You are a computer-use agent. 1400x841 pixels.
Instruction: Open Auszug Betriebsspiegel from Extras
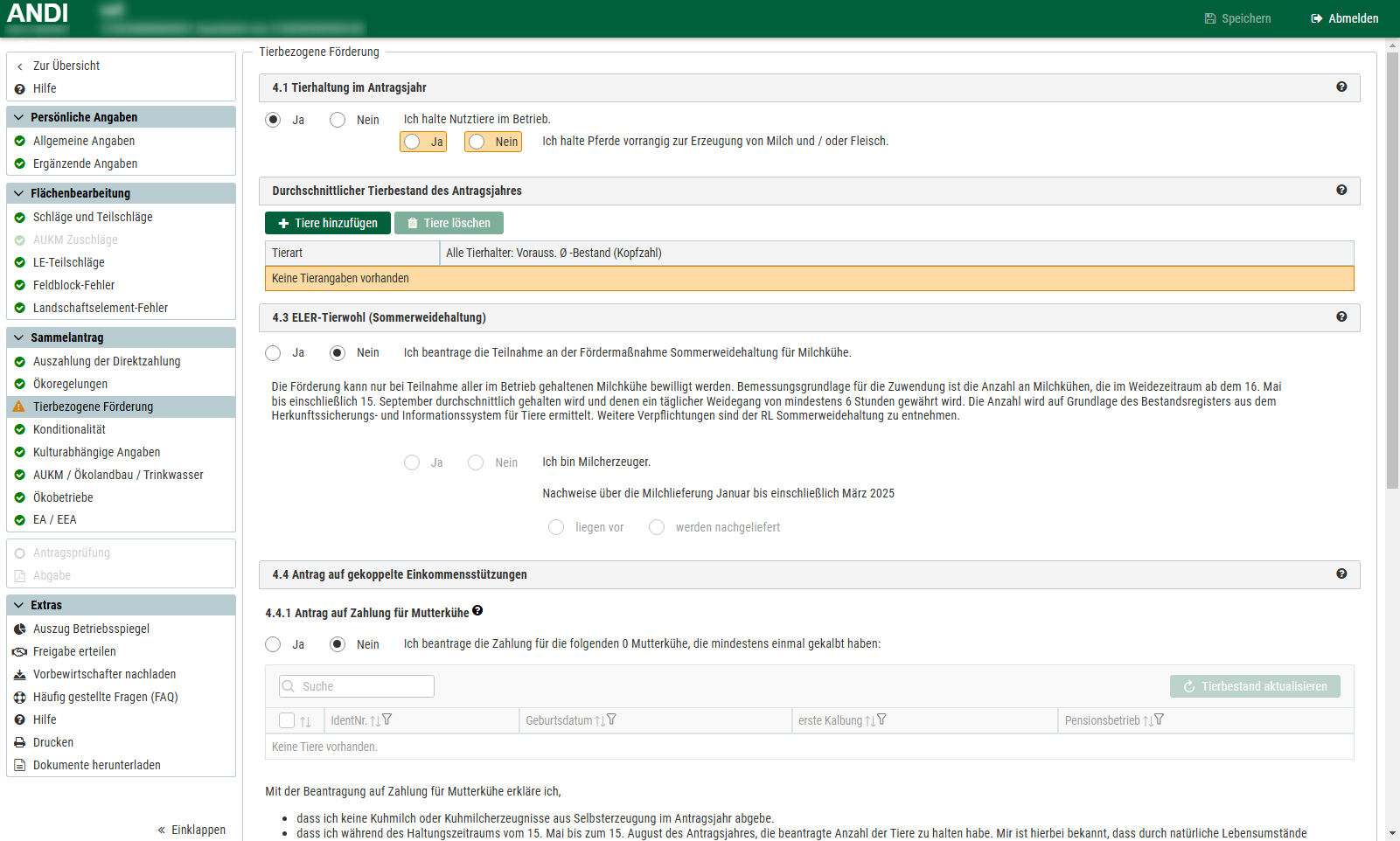(91, 629)
